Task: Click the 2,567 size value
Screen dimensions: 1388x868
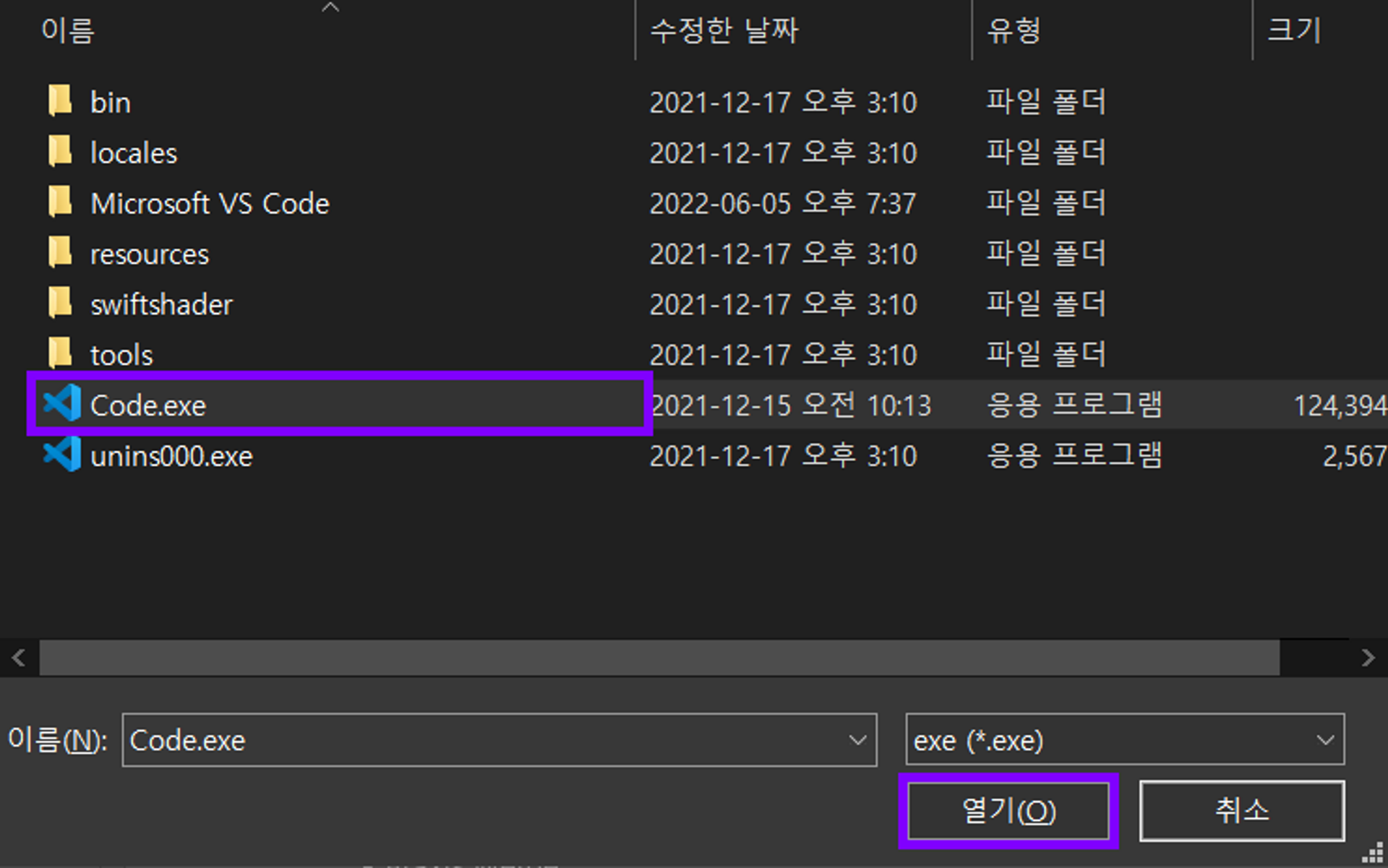Action: 1354,456
